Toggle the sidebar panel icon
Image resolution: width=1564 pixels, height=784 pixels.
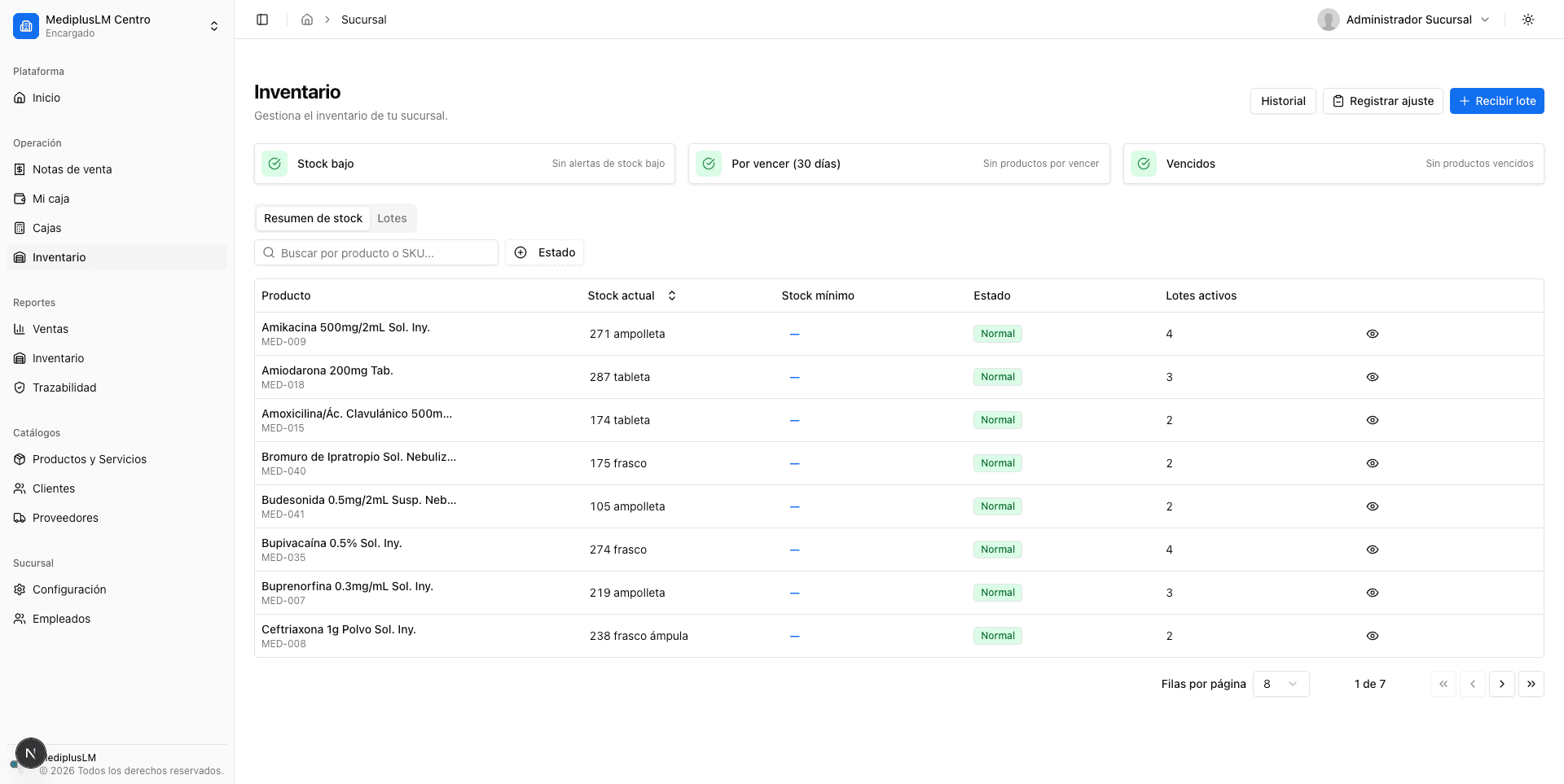tap(262, 20)
